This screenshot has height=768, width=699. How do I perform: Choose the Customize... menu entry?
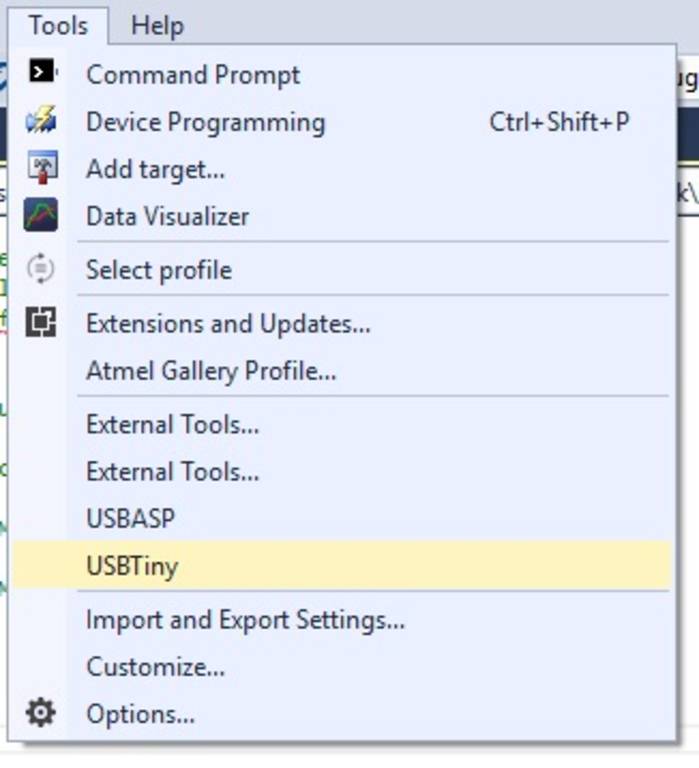[x=155, y=666]
